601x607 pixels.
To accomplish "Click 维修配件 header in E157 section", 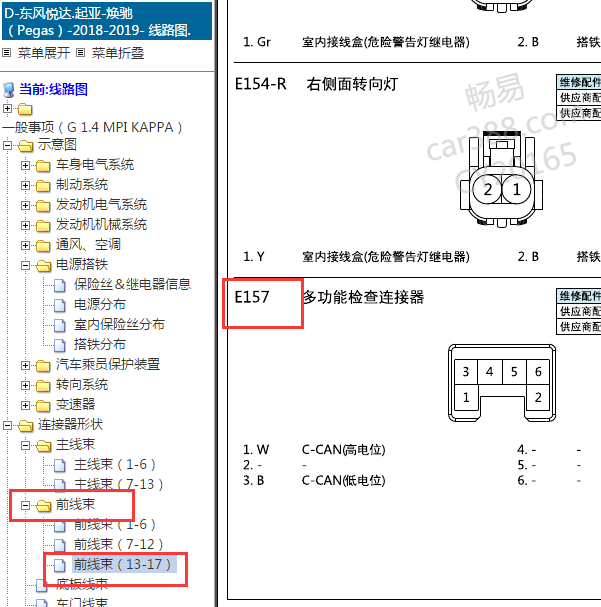I will (x=579, y=296).
